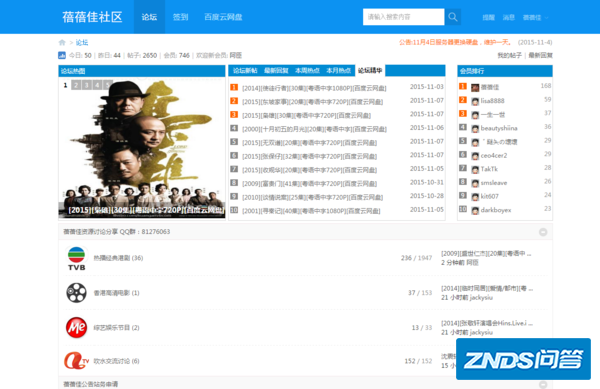Open the username dropdown in the header
600x389 pixels.
coord(535,17)
